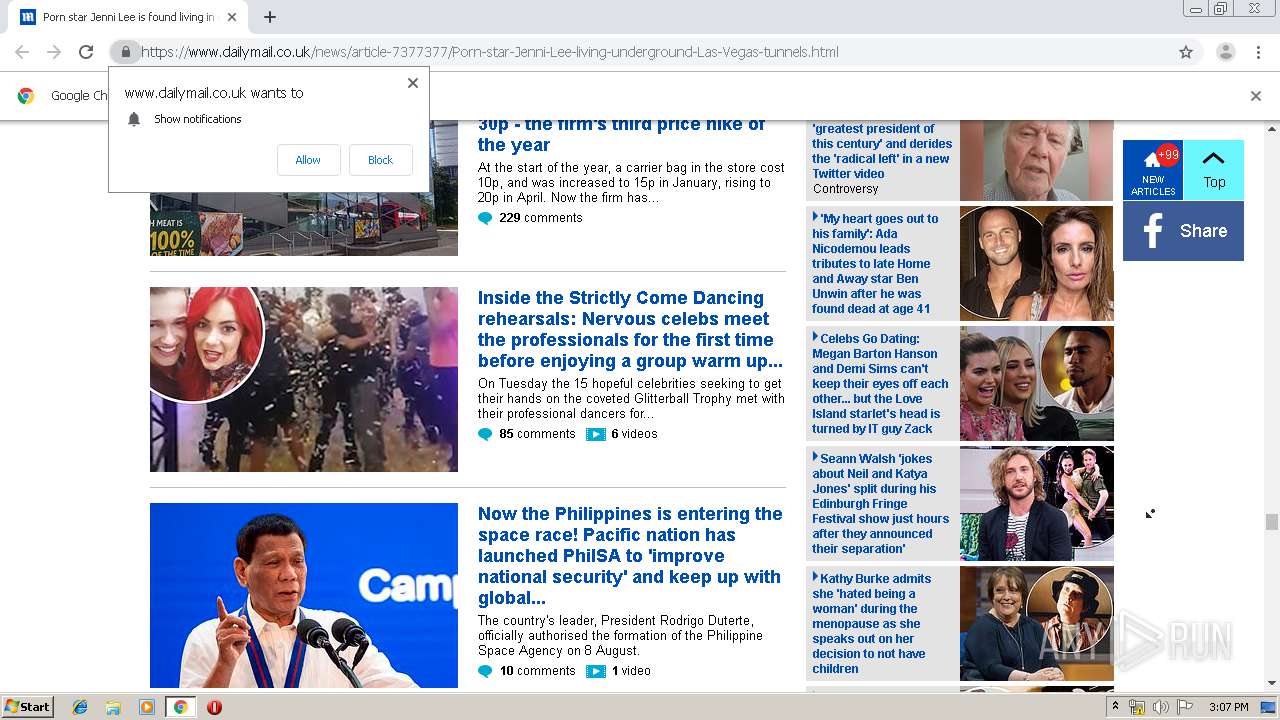Select the Chrome taskbar button
1280x720 pixels.
[180, 707]
